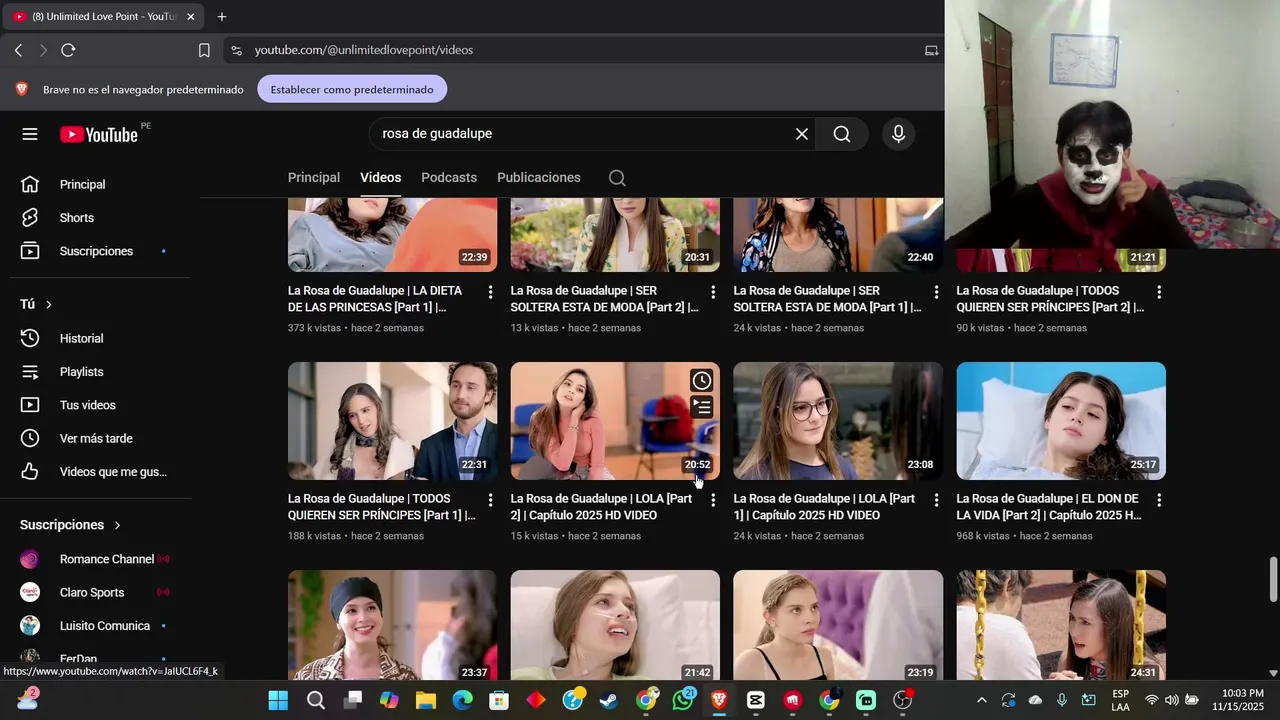Open LOLA Part 2 video title link
This screenshot has height=720, width=1280.
click(x=603, y=507)
